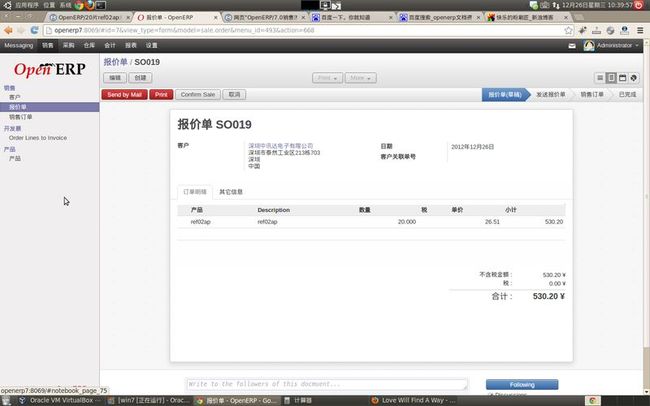Image resolution: width=650 pixels, height=406 pixels.
Task: Switch to form view icon
Action: [x=611, y=78]
